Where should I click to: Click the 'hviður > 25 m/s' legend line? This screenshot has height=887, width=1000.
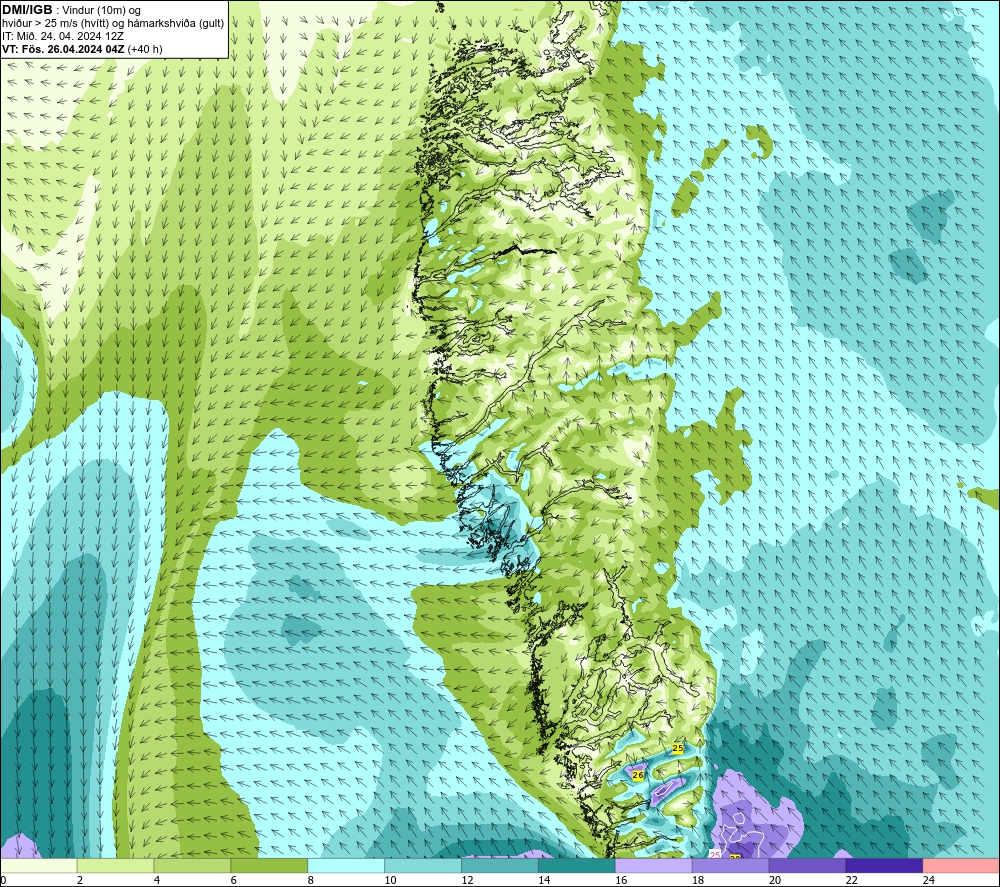(113, 23)
